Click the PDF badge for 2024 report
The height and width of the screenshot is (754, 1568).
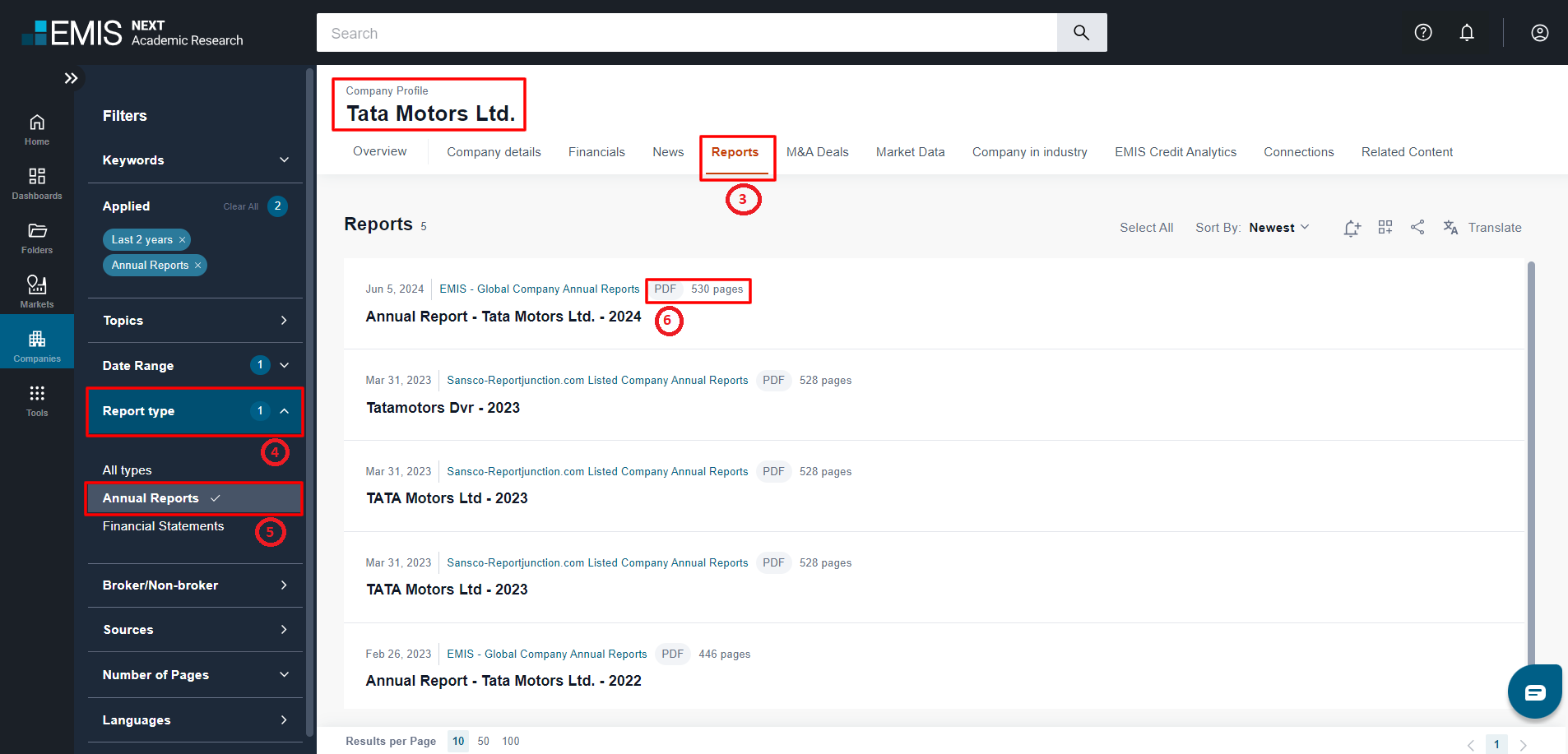(665, 289)
